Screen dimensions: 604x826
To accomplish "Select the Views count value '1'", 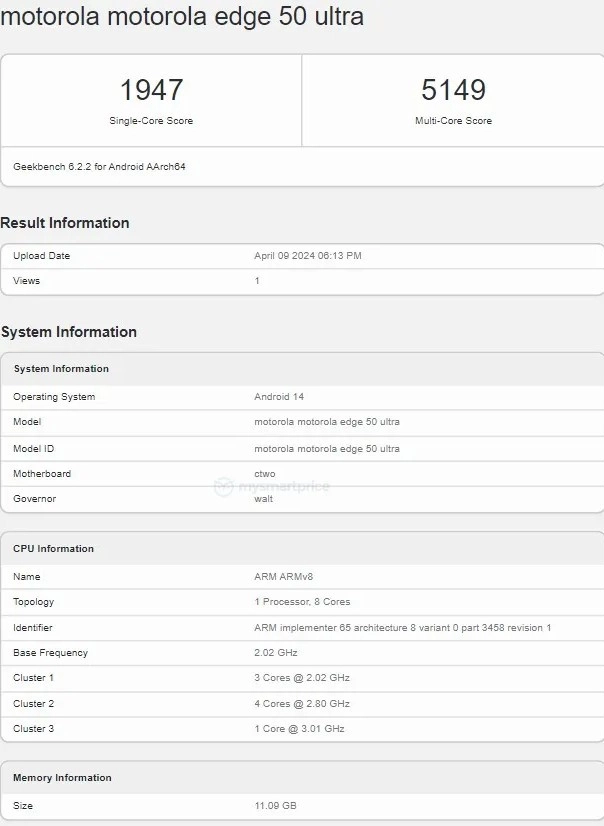I will click(x=257, y=281).
